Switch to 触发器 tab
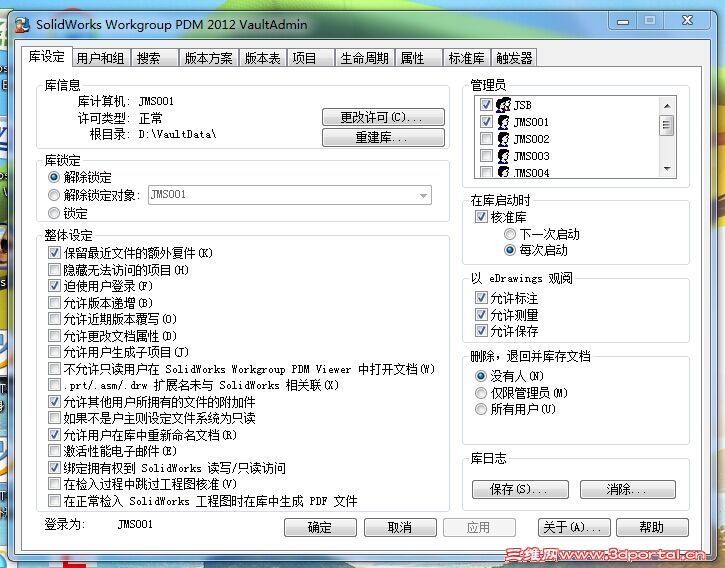Screen dimensions: 725x568 click(514, 58)
